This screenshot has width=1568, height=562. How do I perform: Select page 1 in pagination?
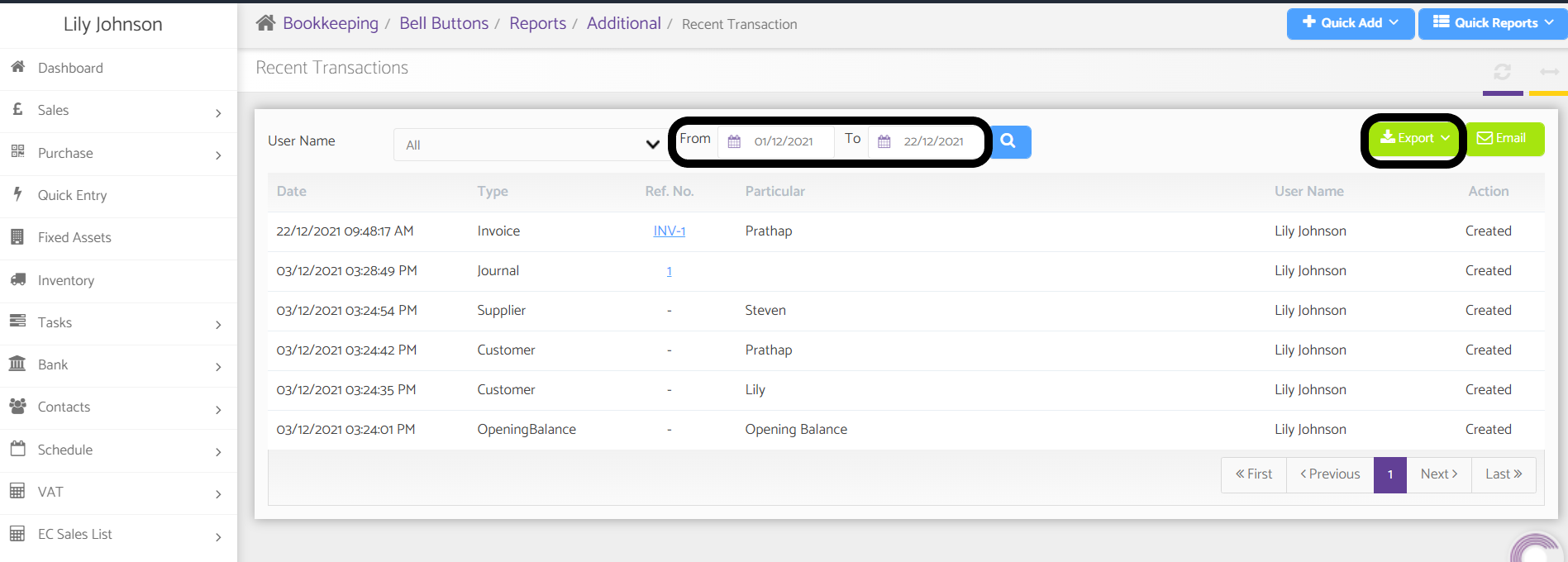1390,474
